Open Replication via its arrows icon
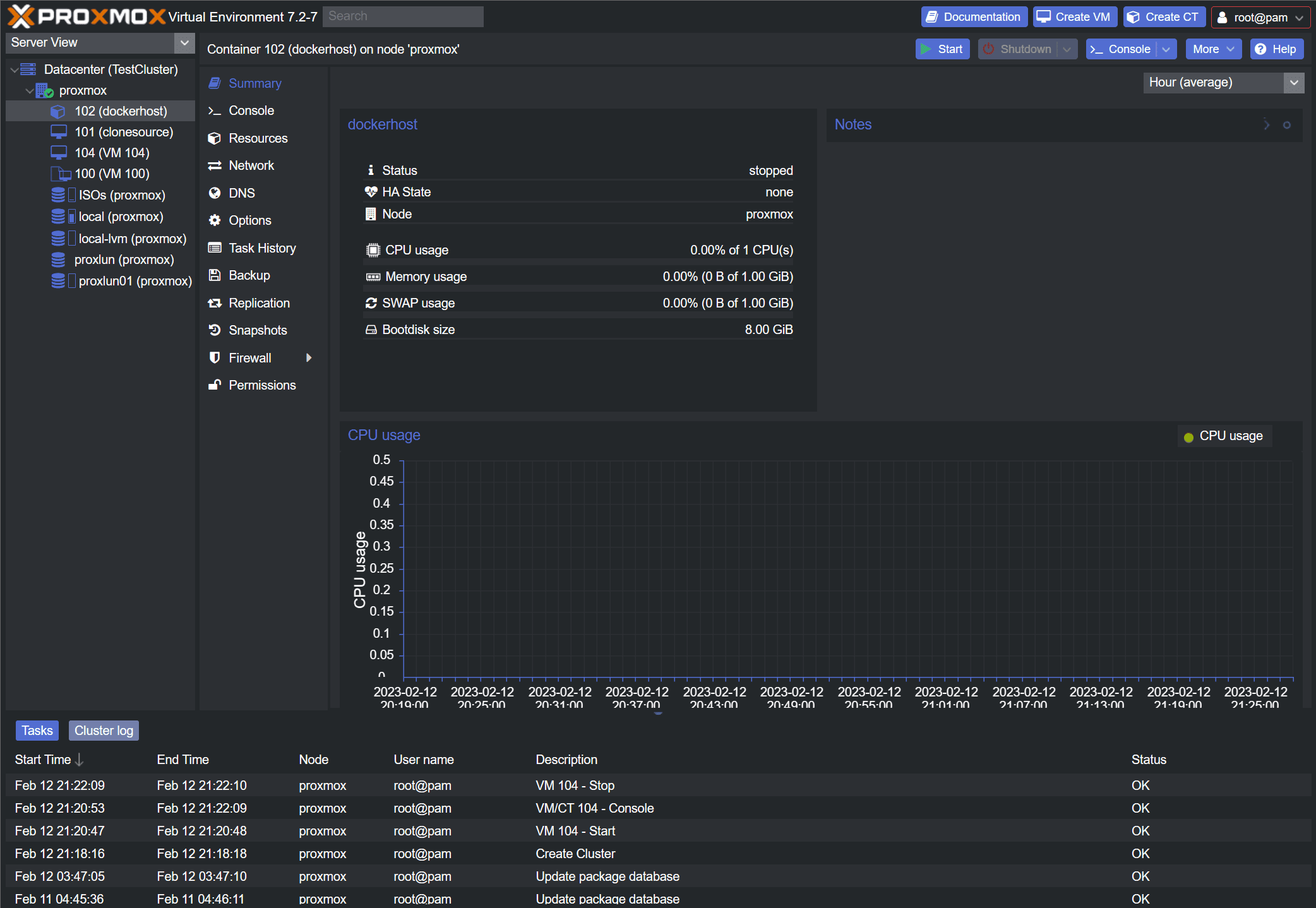 215,303
